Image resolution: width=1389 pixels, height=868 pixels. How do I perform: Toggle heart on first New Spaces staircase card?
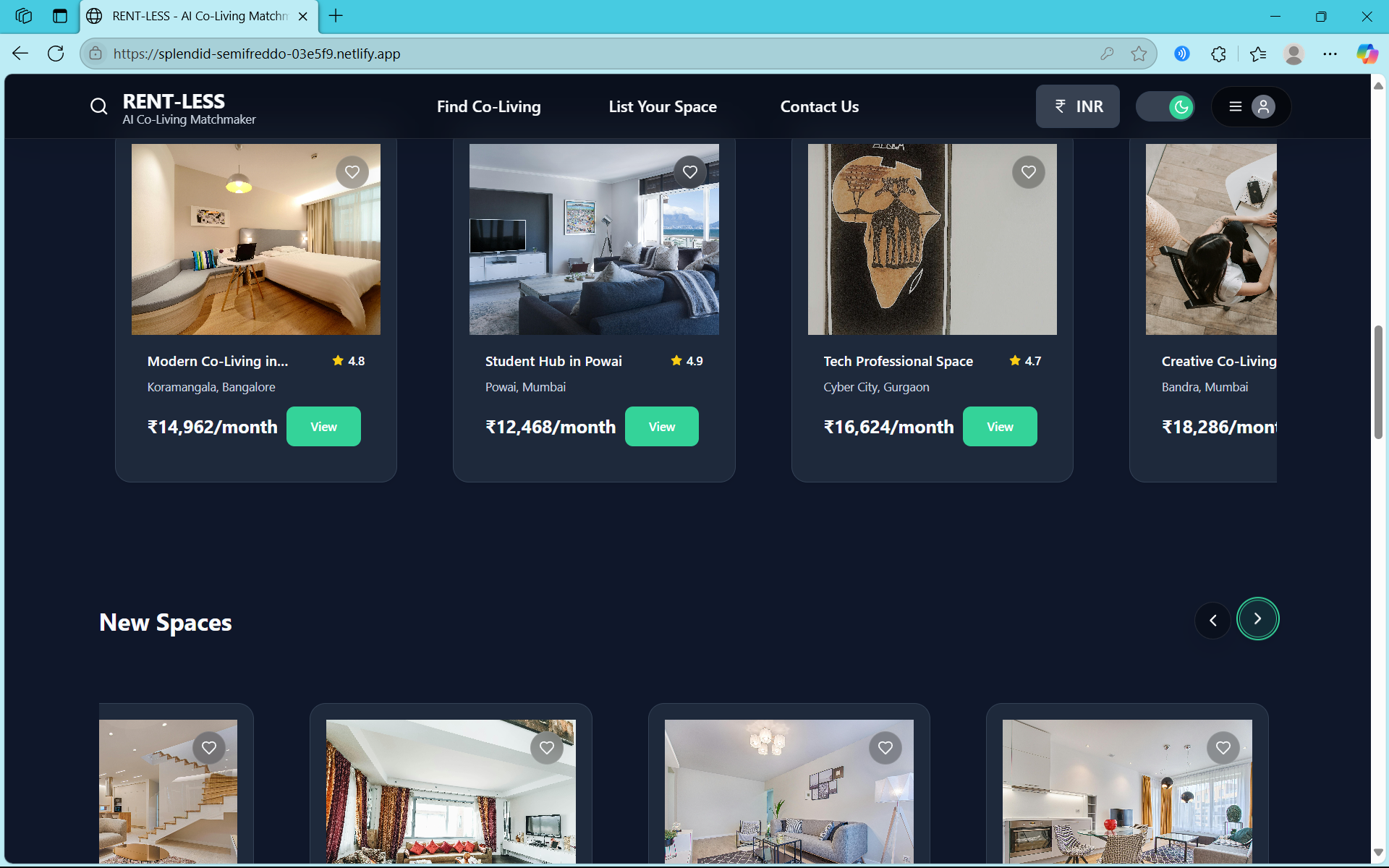[209, 748]
